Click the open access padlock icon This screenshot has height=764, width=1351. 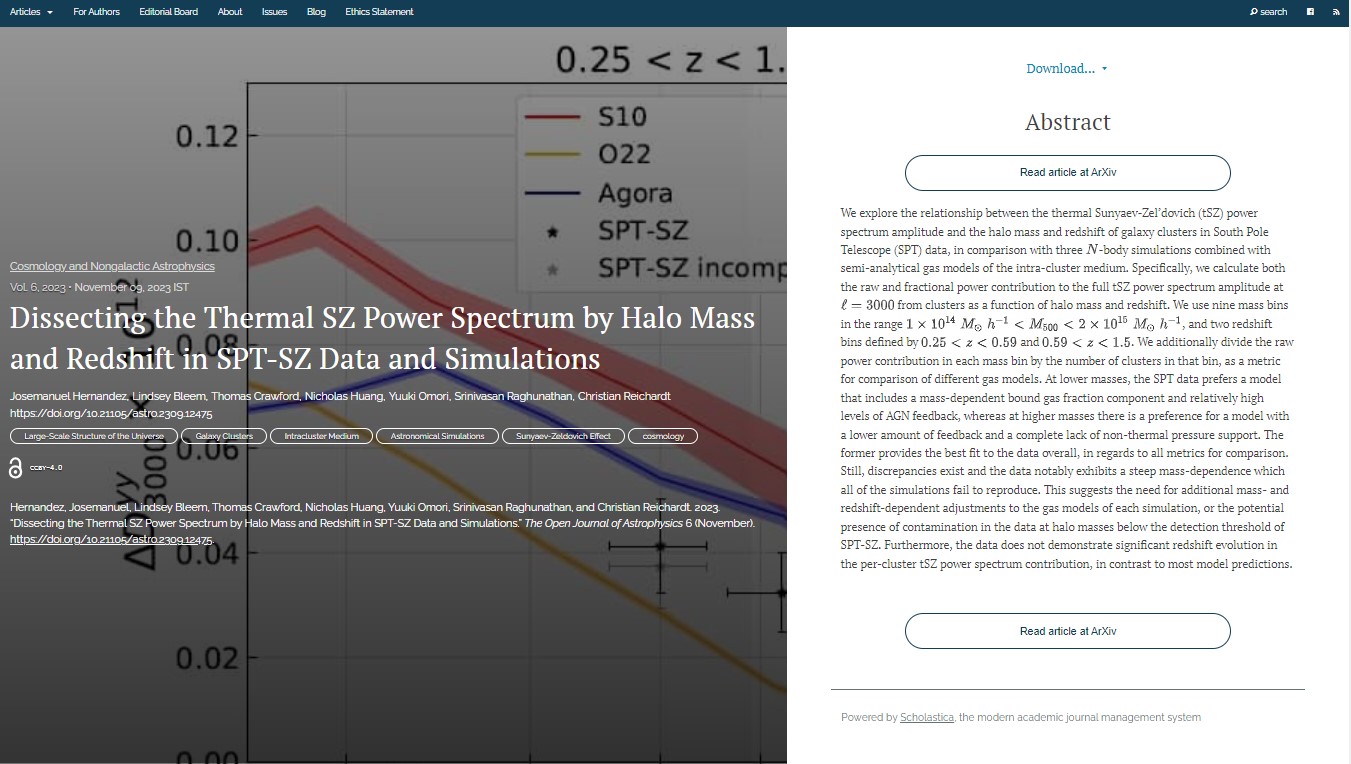click(x=15, y=467)
